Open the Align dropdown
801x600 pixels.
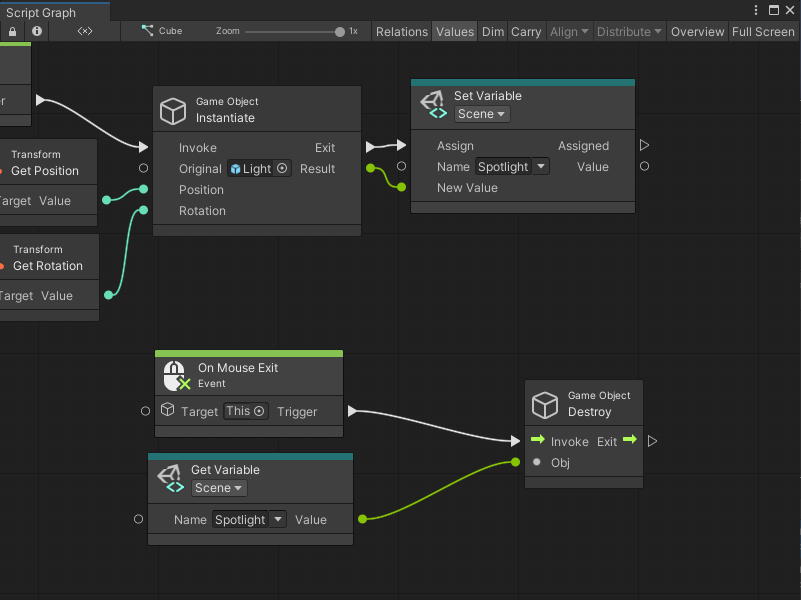[x=568, y=31]
